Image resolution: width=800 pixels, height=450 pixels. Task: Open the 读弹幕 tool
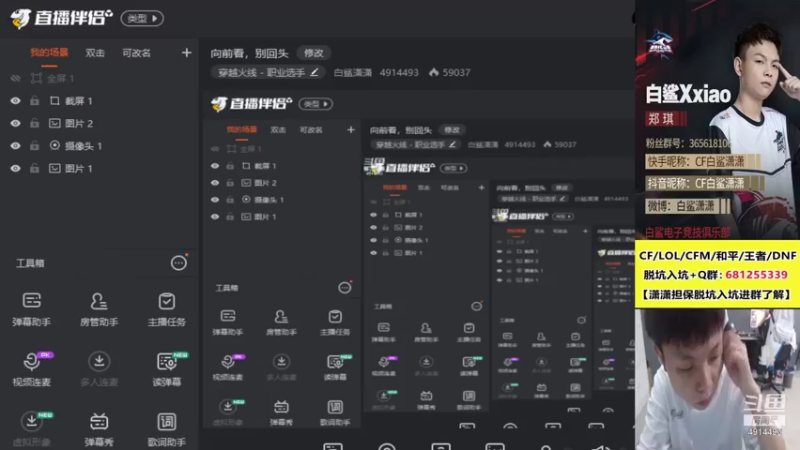point(167,369)
